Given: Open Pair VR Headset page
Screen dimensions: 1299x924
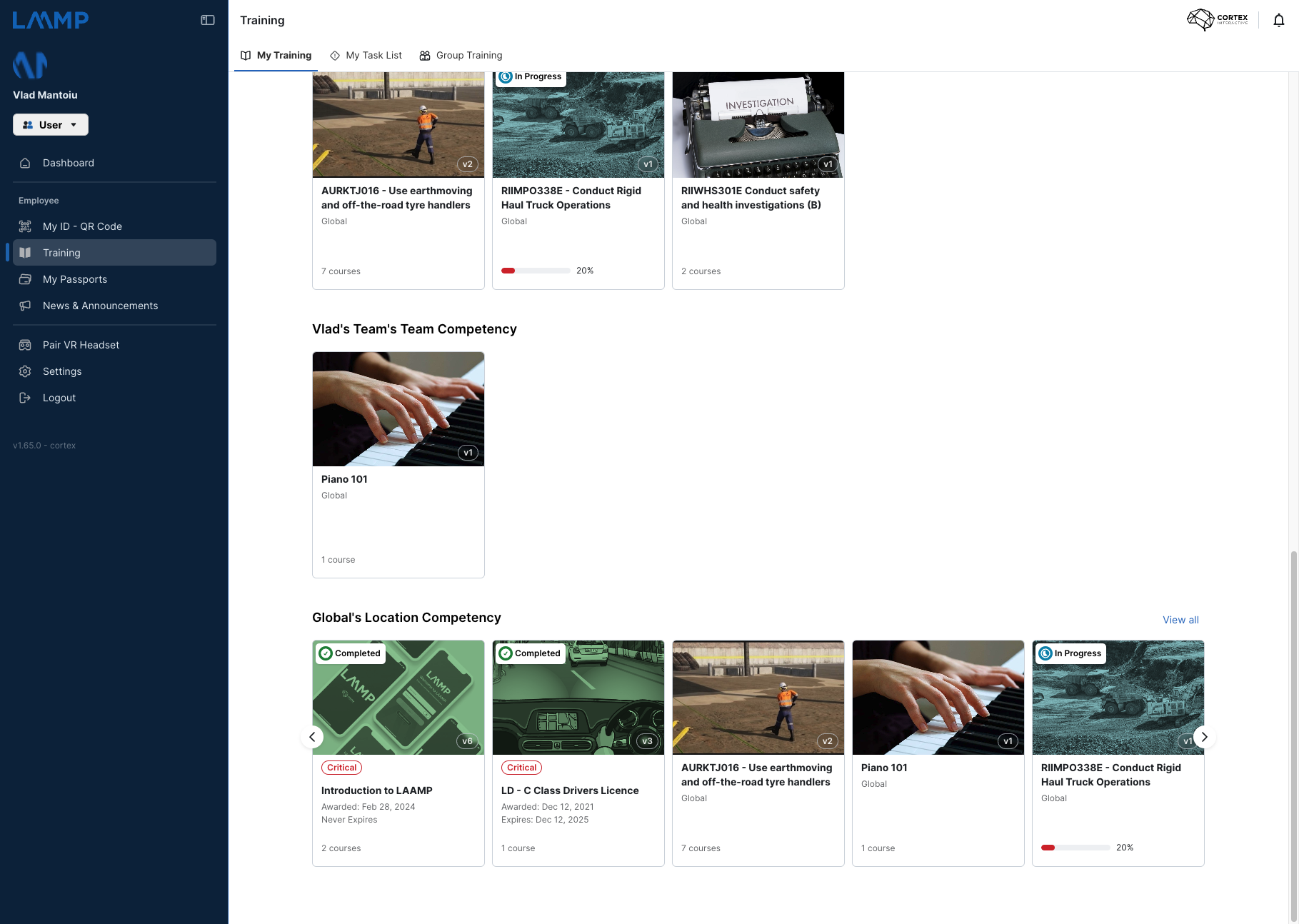Looking at the screenshot, I should point(114,345).
